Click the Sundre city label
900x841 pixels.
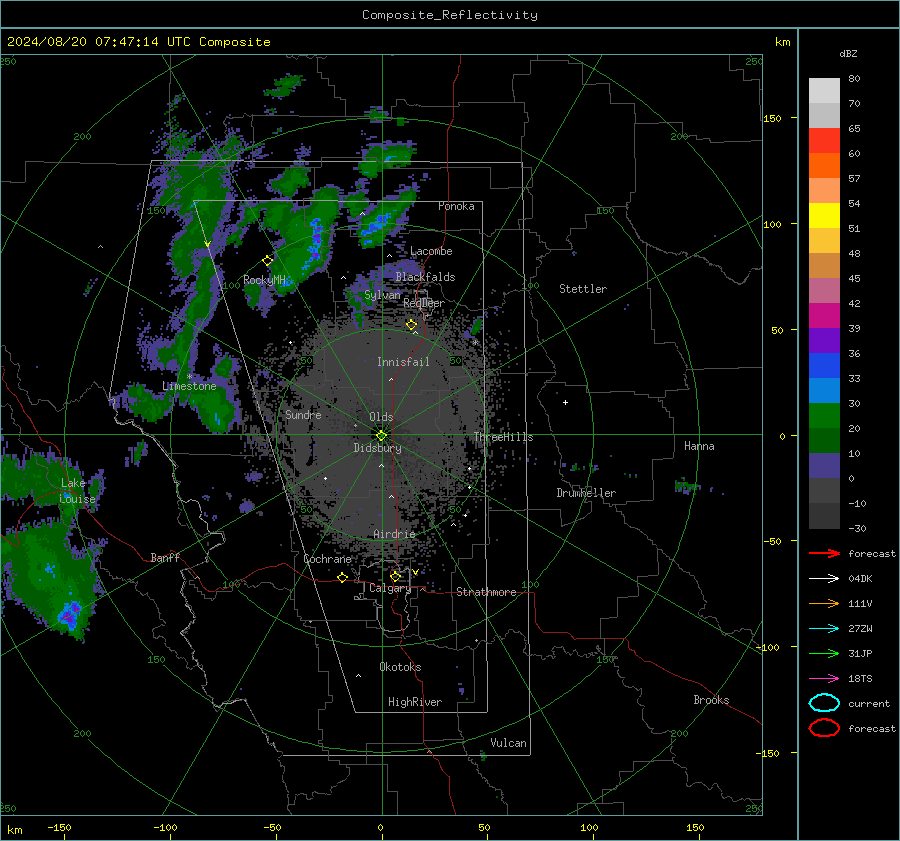point(303,414)
